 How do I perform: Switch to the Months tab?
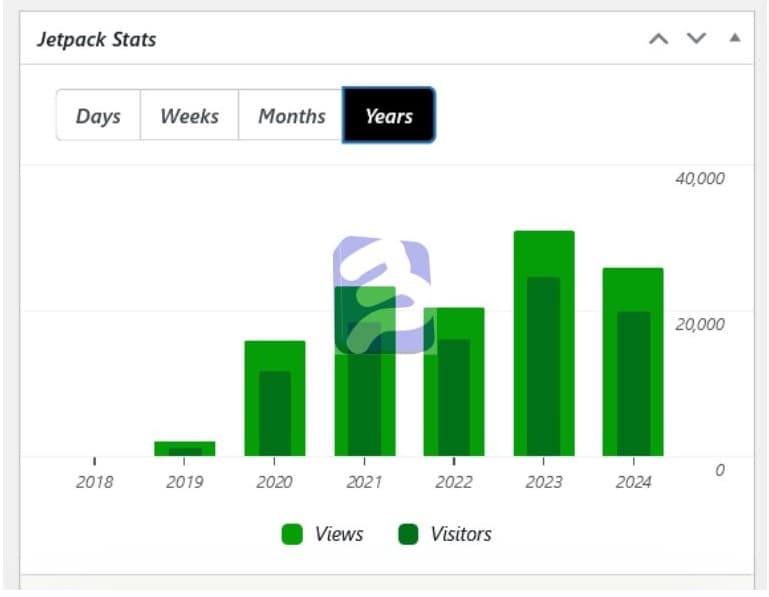(x=291, y=115)
